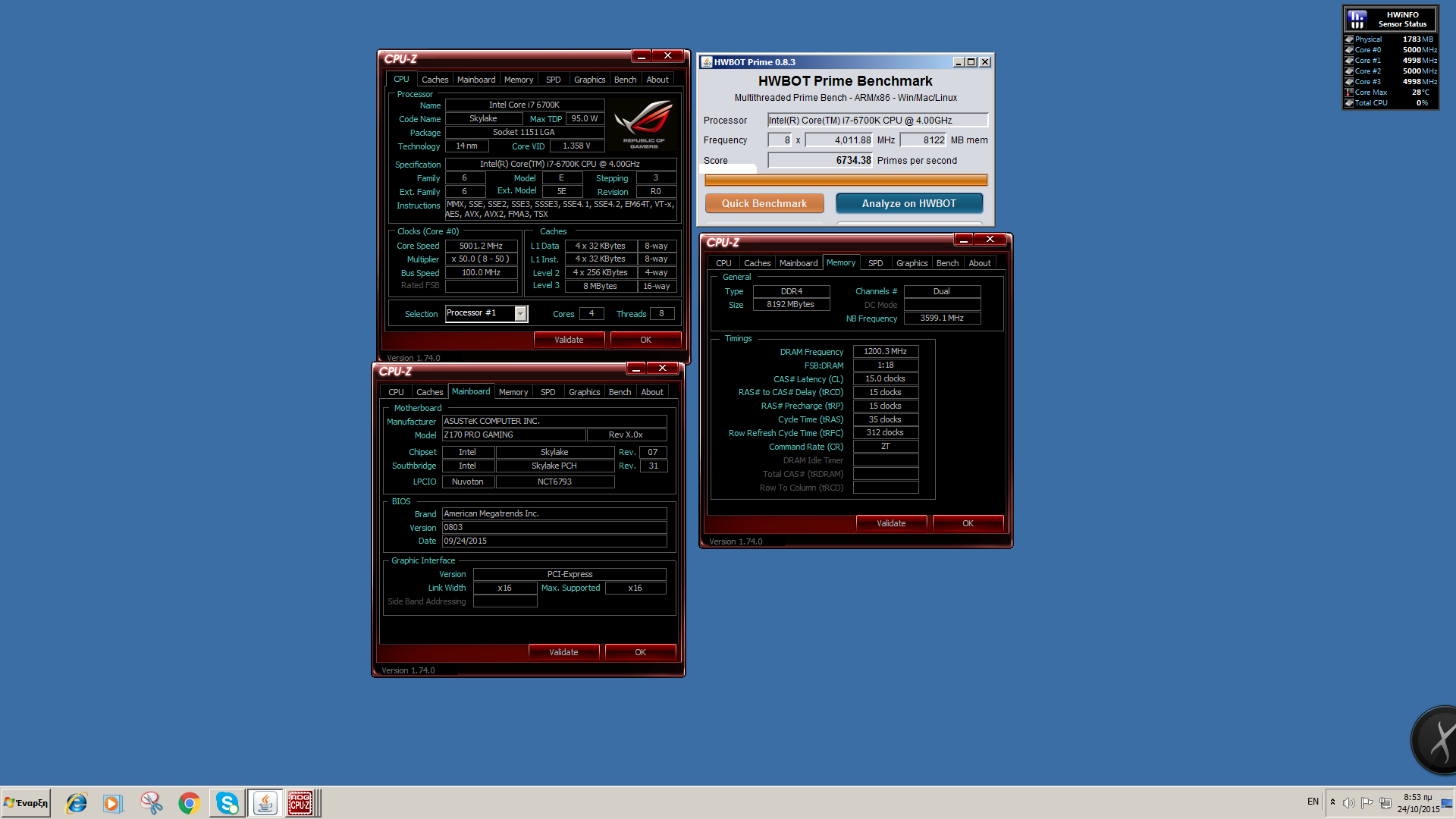Viewport: 1456px width, 819px height.
Task: Click the round desktop gadget with X logo
Action: point(1435,740)
